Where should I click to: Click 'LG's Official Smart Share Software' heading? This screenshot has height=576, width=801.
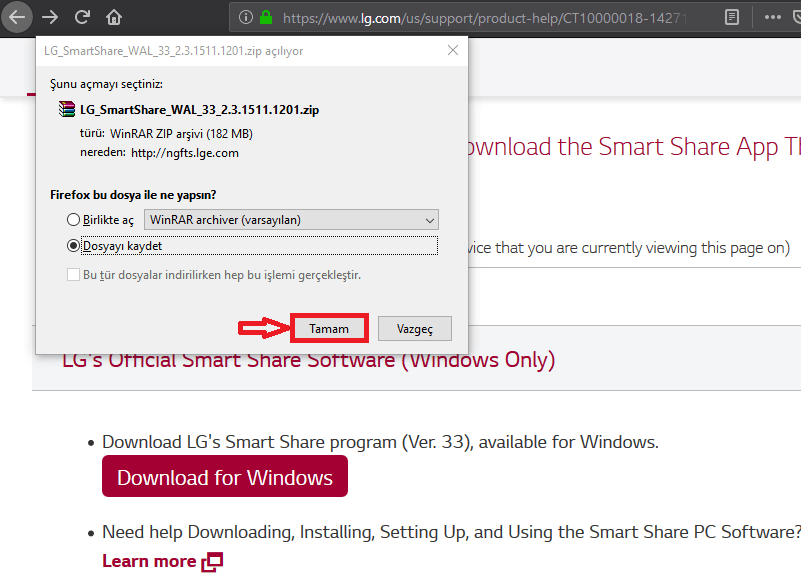click(x=309, y=361)
